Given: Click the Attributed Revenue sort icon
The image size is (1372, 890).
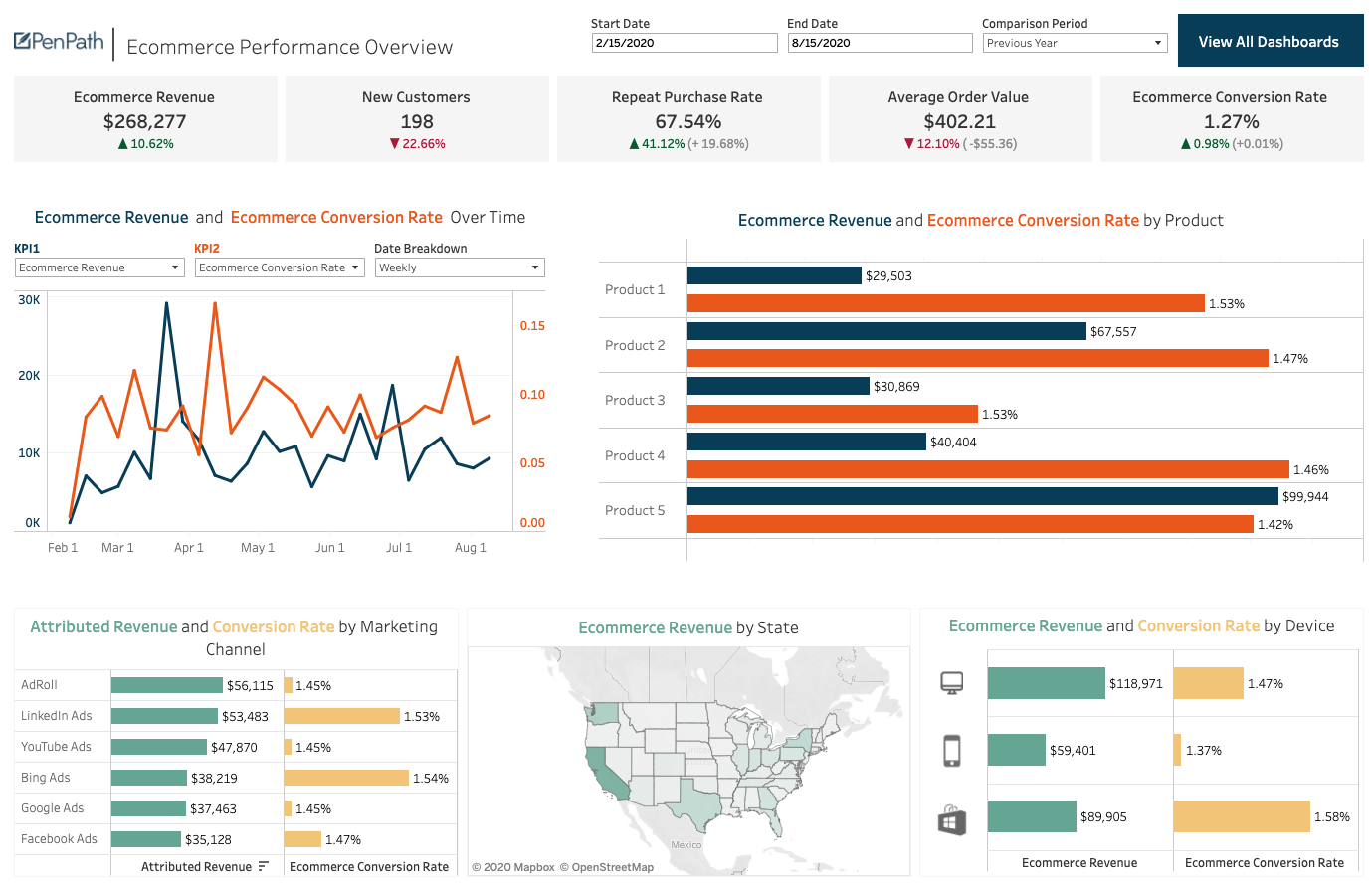Looking at the screenshot, I should coord(263,866).
